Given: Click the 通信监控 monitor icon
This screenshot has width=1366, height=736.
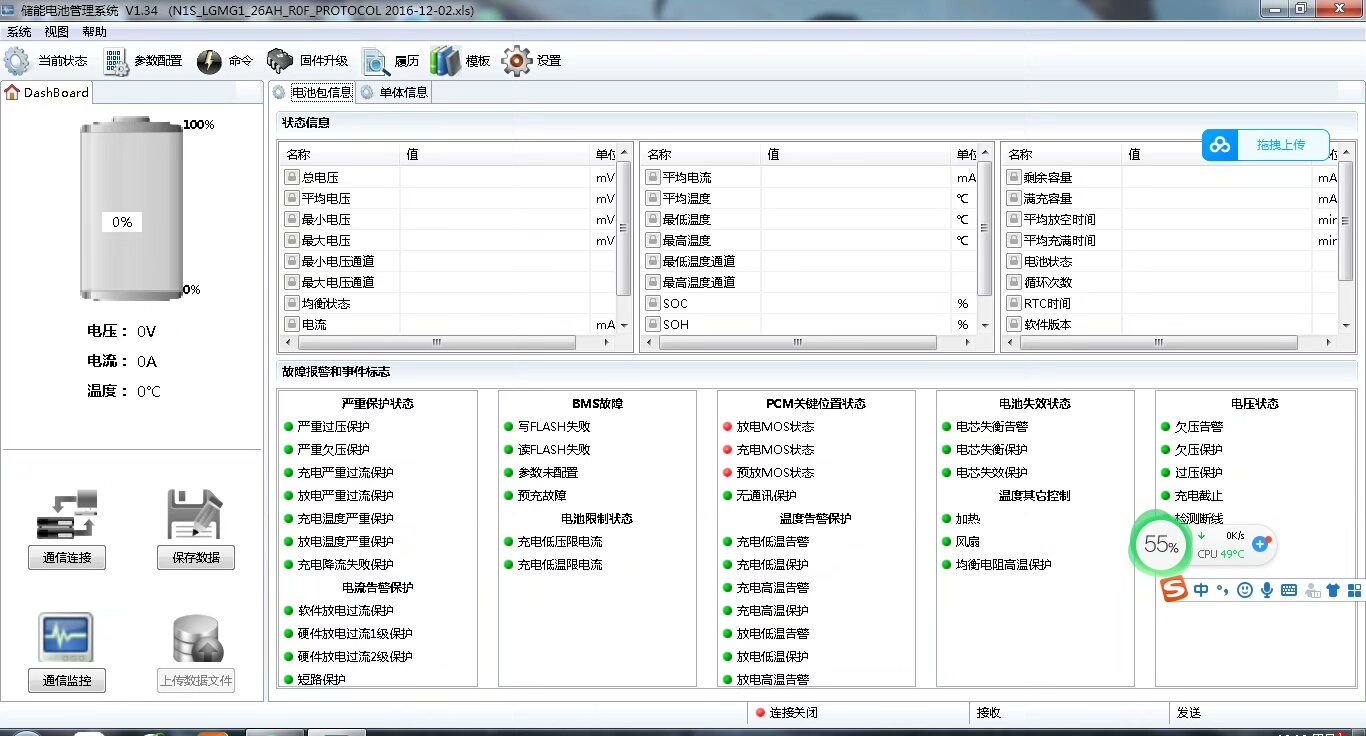Looking at the screenshot, I should (66, 638).
